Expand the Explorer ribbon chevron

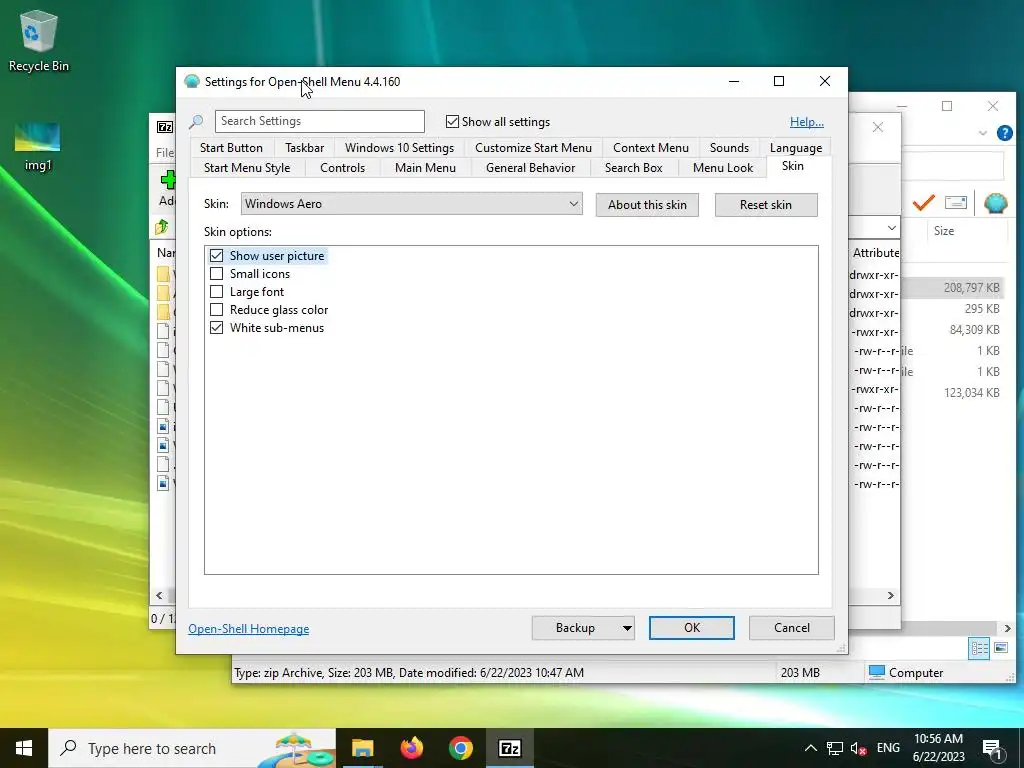[x=982, y=133]
